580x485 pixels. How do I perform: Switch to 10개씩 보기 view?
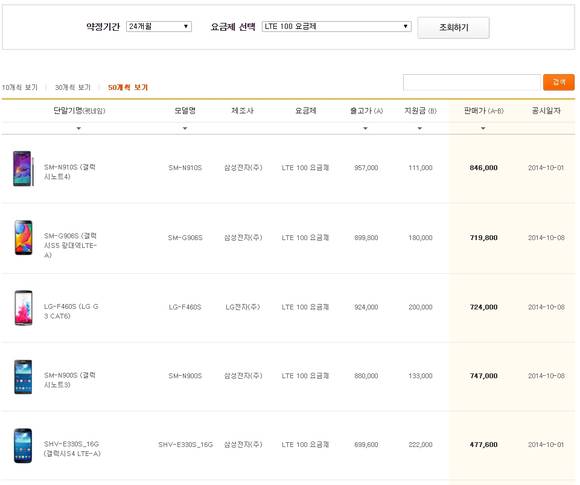pos(20,87)
